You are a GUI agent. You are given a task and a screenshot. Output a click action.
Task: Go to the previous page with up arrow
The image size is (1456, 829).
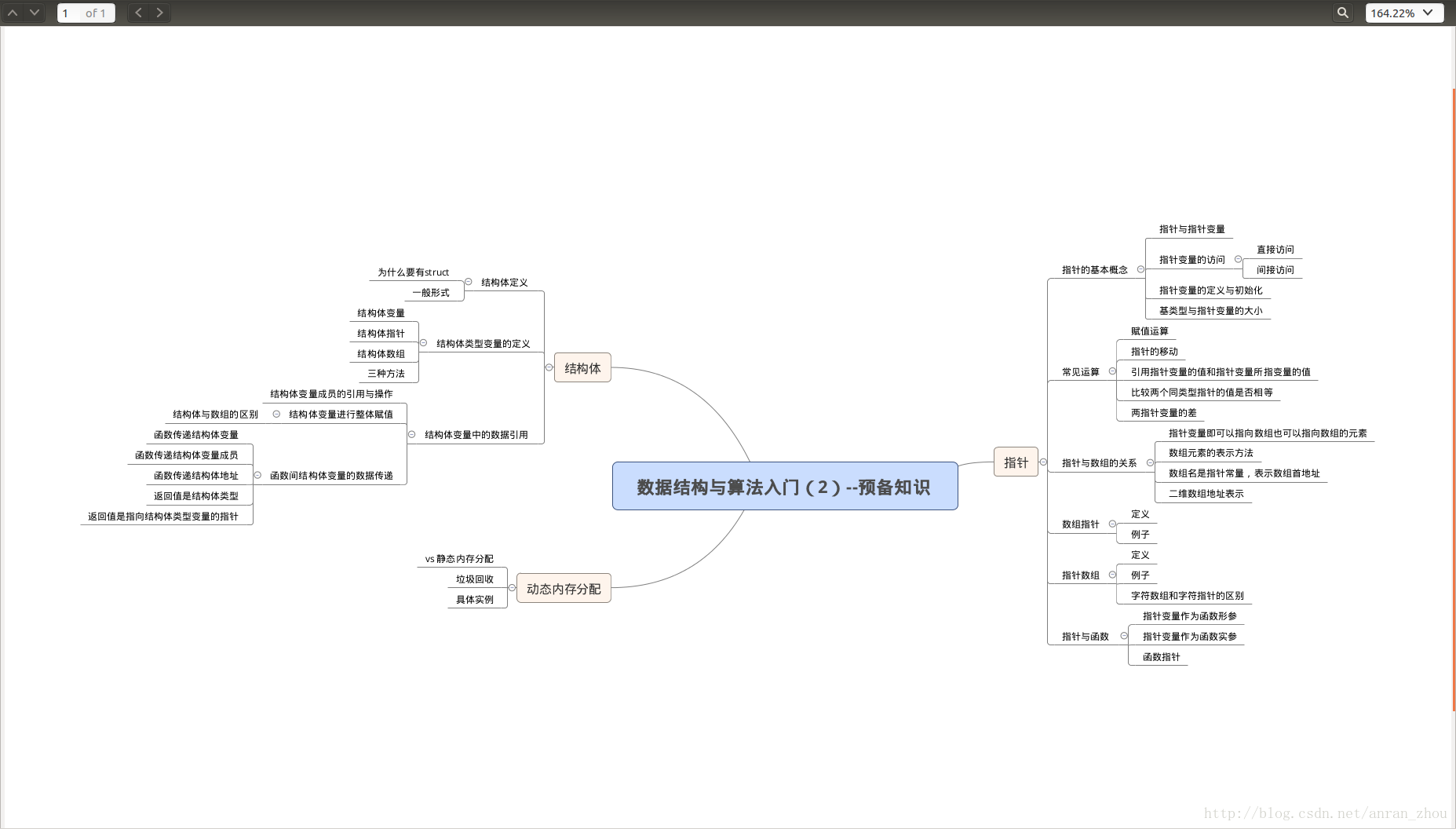tap(13, 13)
